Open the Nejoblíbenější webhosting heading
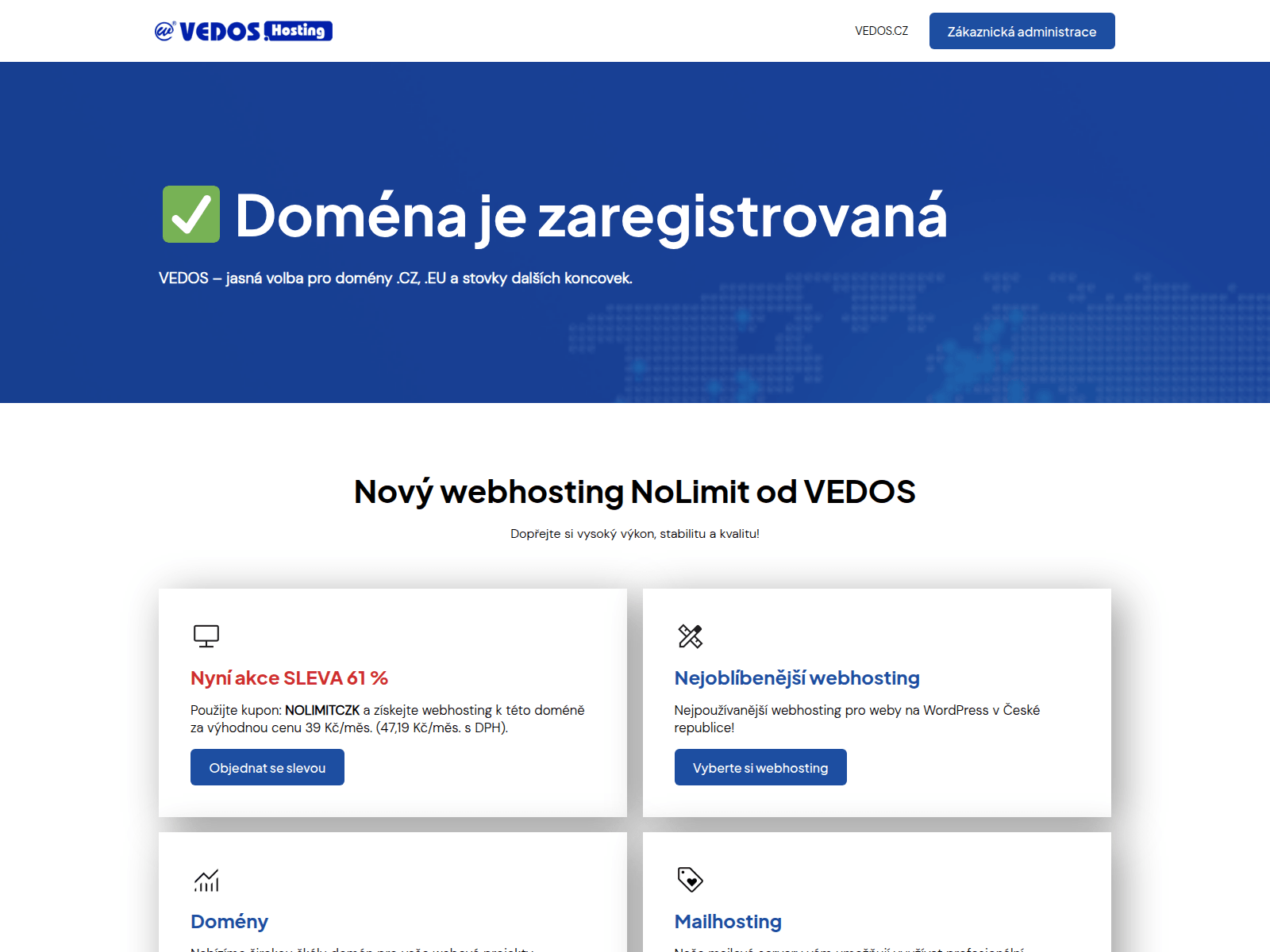 (797, 678)
